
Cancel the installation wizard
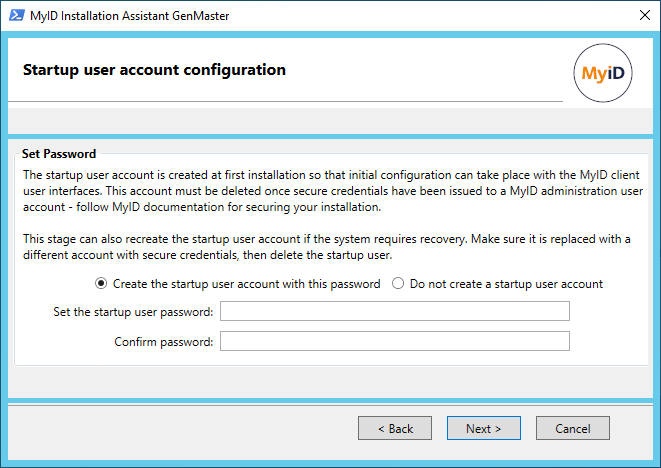click(x=572, y=428)
